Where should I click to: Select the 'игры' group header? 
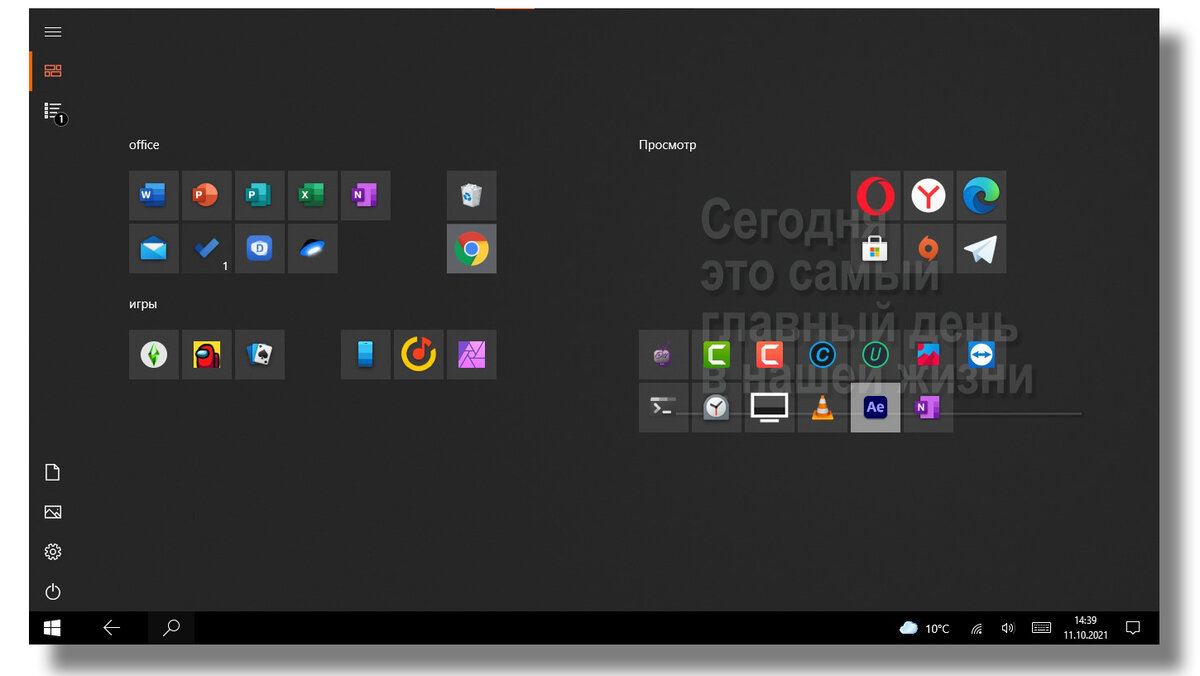143,304
